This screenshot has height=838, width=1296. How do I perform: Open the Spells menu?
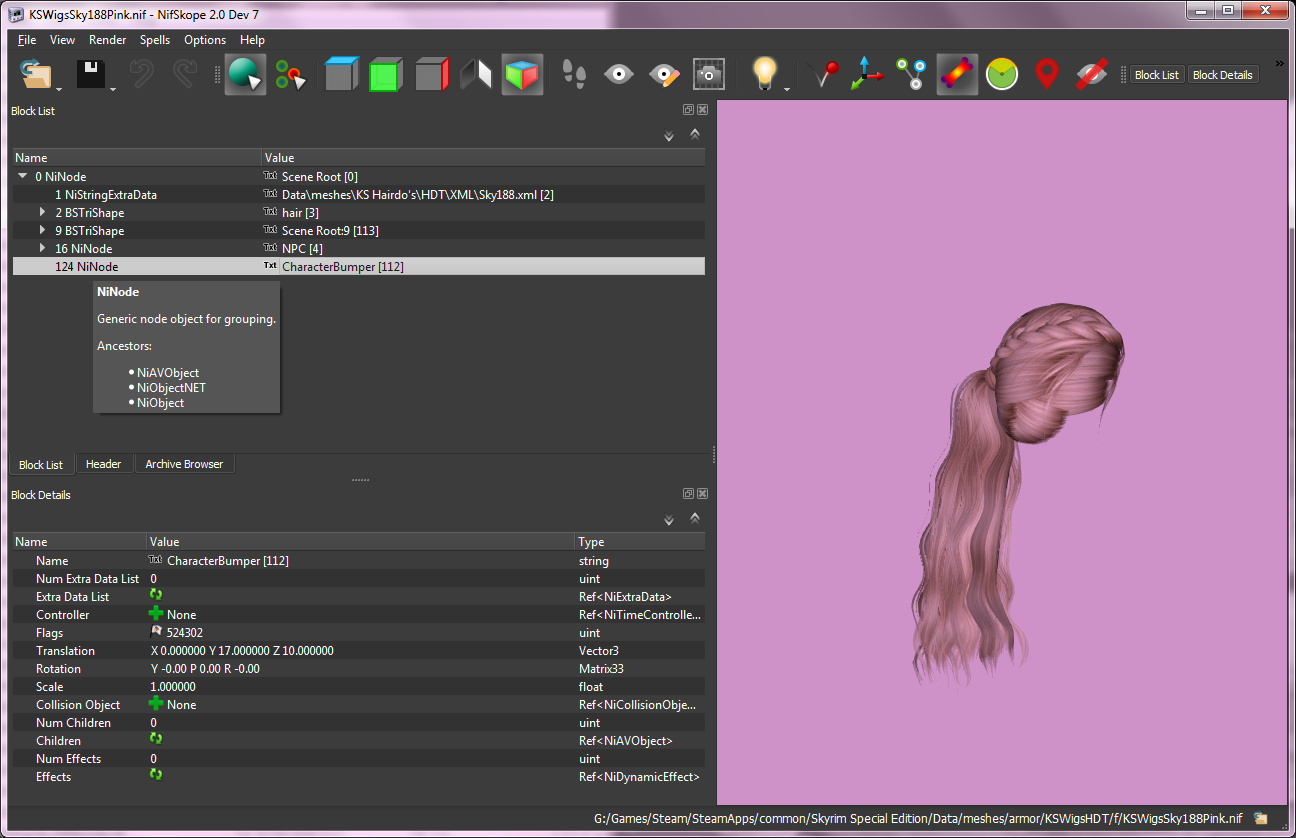point(155,40)
